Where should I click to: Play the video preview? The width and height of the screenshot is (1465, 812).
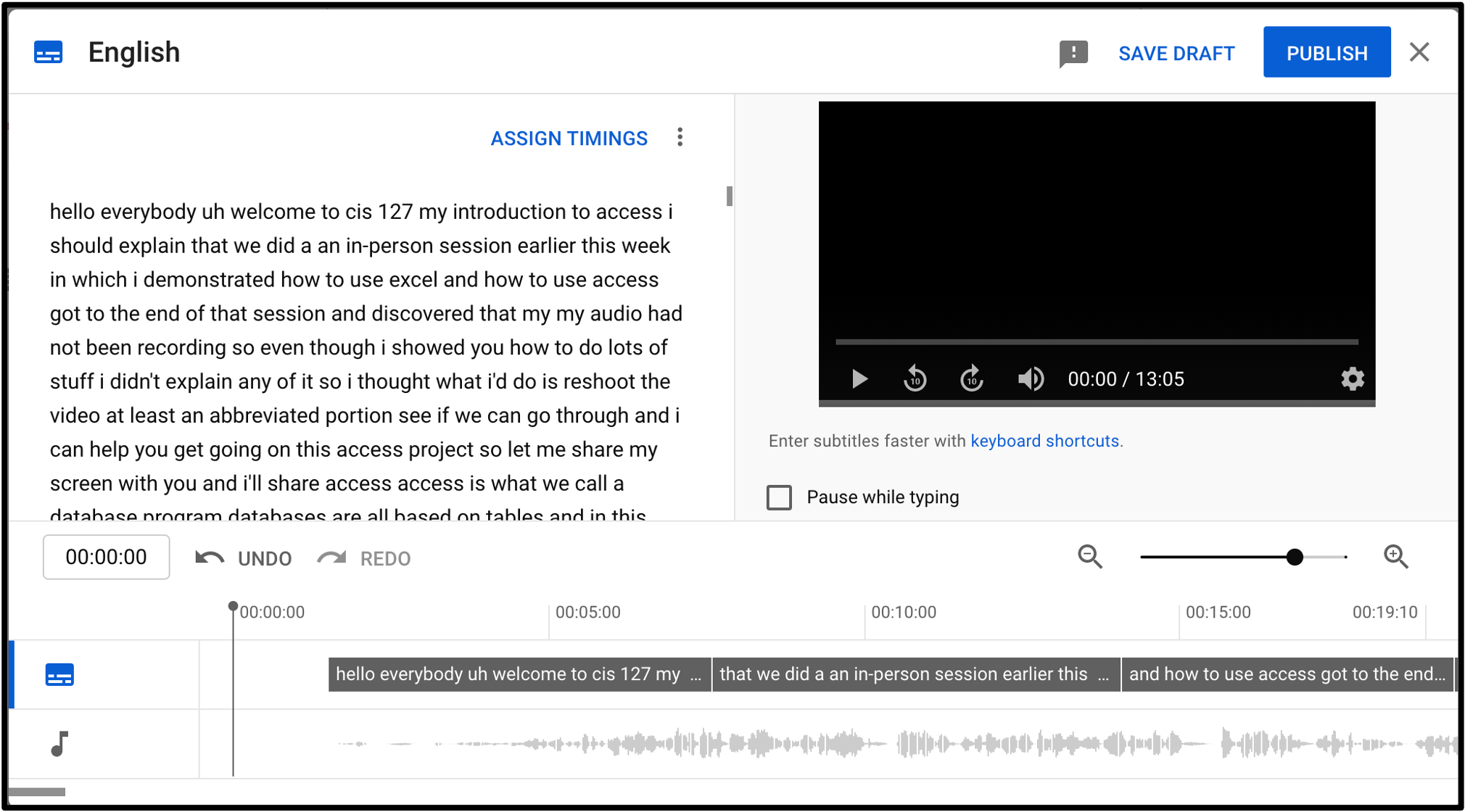tap(859, 378)
